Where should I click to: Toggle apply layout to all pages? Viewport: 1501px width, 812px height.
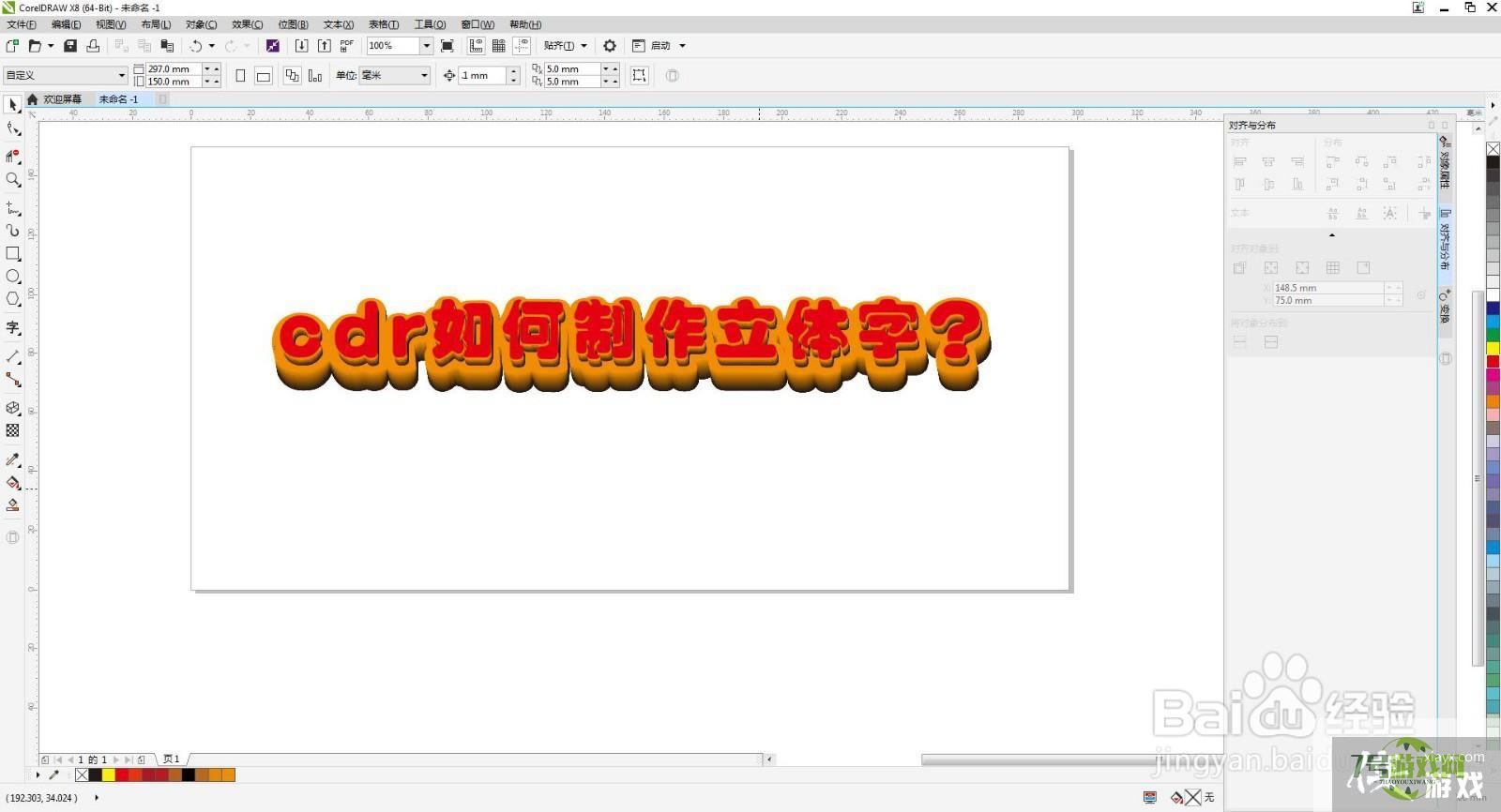point(293,75)
